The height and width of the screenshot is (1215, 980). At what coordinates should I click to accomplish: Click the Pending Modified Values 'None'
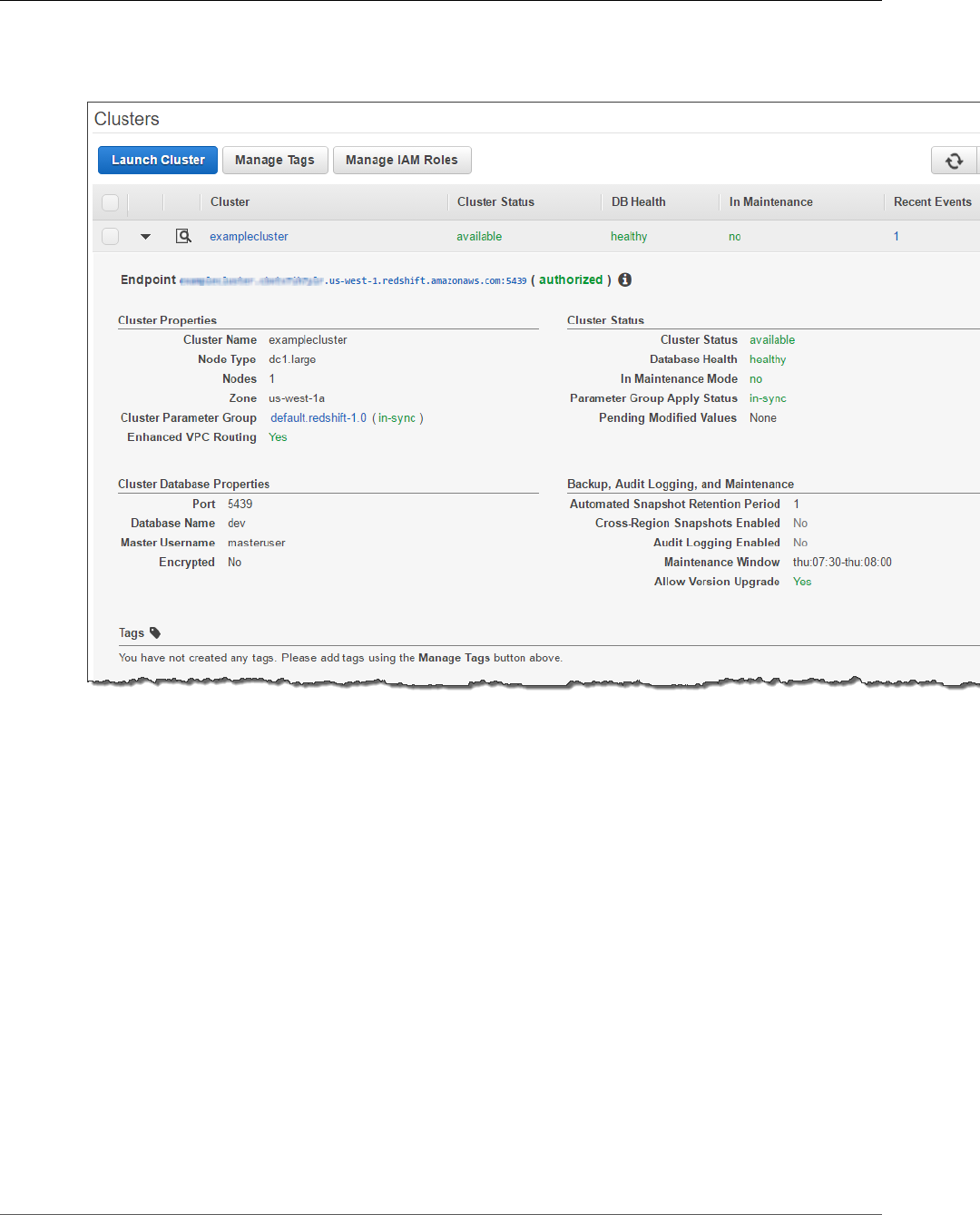tap(763, 418)
